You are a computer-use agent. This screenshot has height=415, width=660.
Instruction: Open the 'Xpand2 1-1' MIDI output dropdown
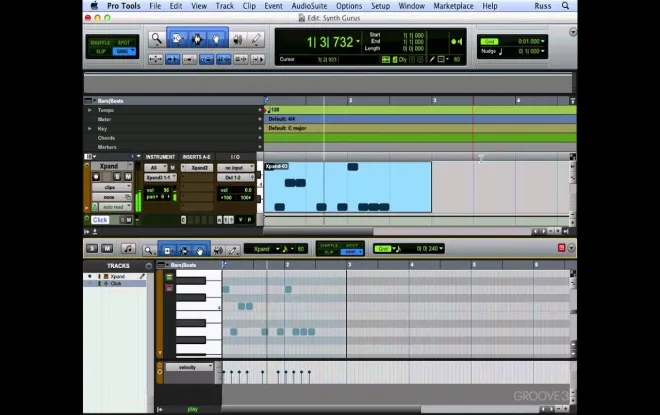coord(160,178)
